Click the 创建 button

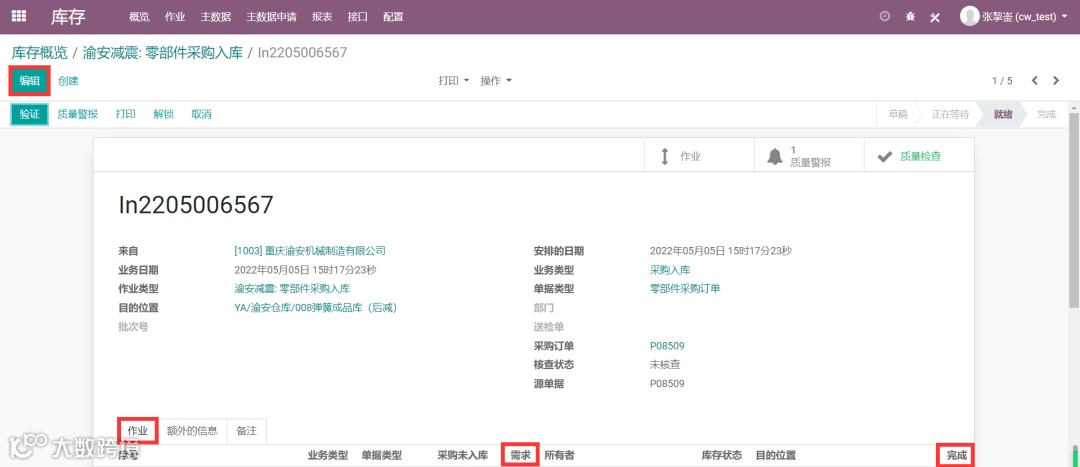68,81
